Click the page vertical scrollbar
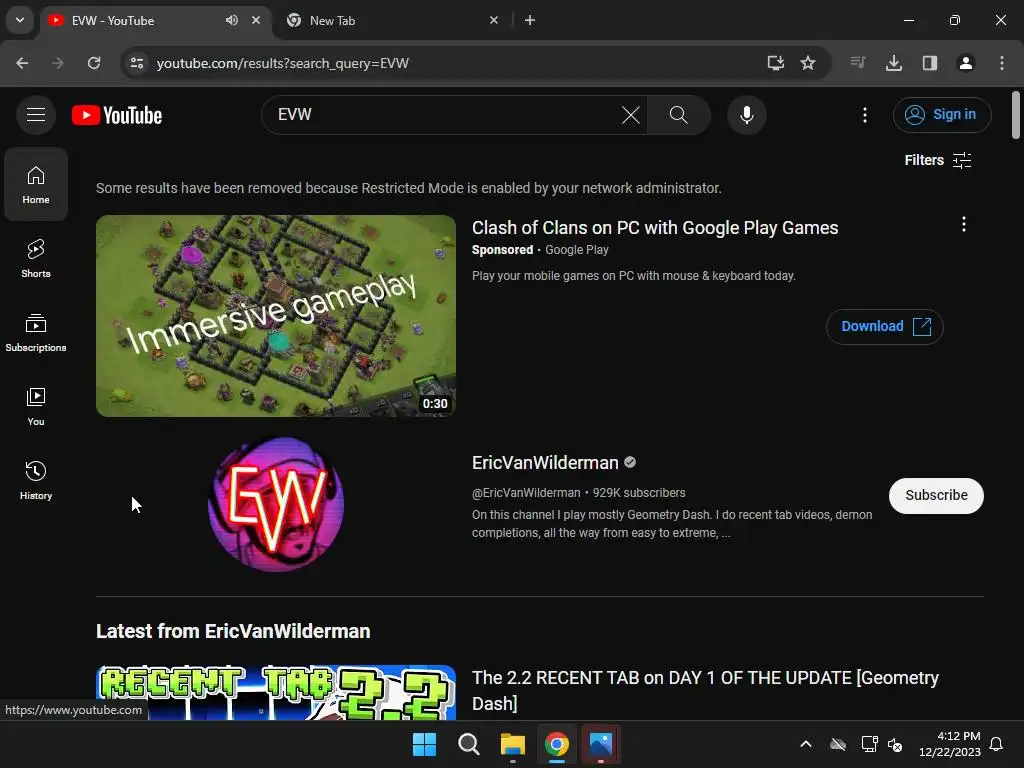This screenshot has height=768, width=1024. (x=1016, y=116)
